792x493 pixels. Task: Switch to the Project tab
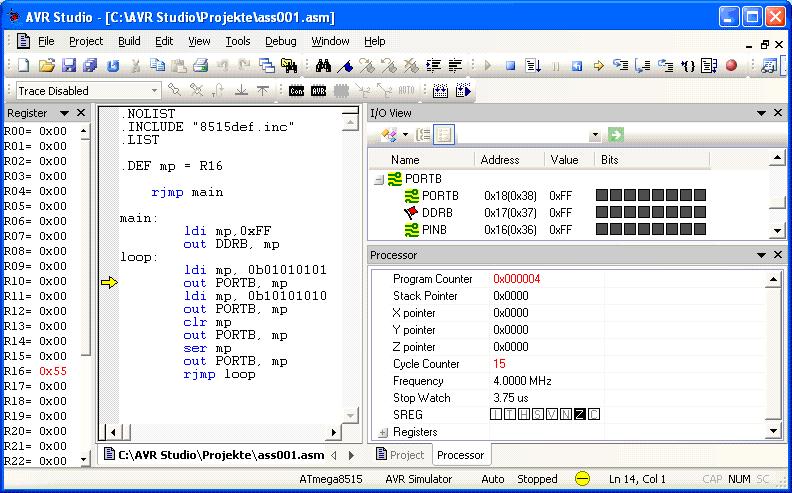pos(400,455)
